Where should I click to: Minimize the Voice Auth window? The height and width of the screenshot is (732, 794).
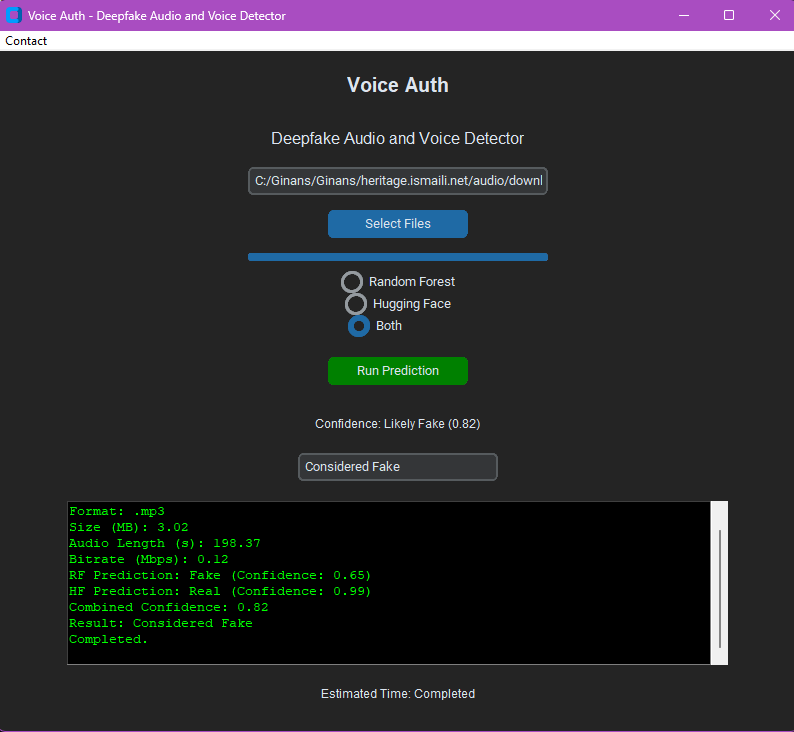click(x=685, y=15)
